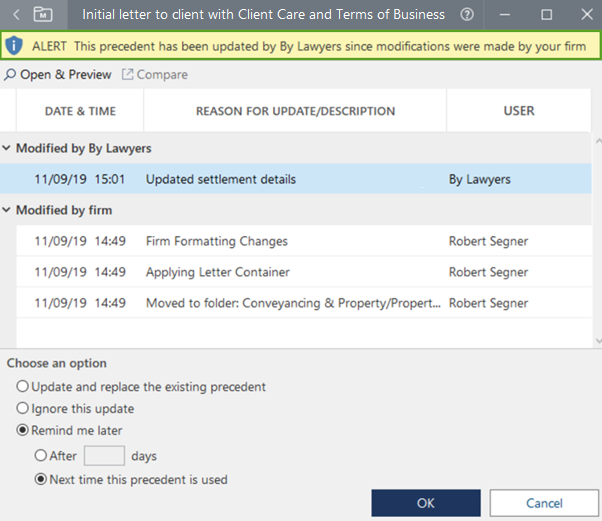
Task: Choose the Ignore this update option
Action: [x=22, y=408]
